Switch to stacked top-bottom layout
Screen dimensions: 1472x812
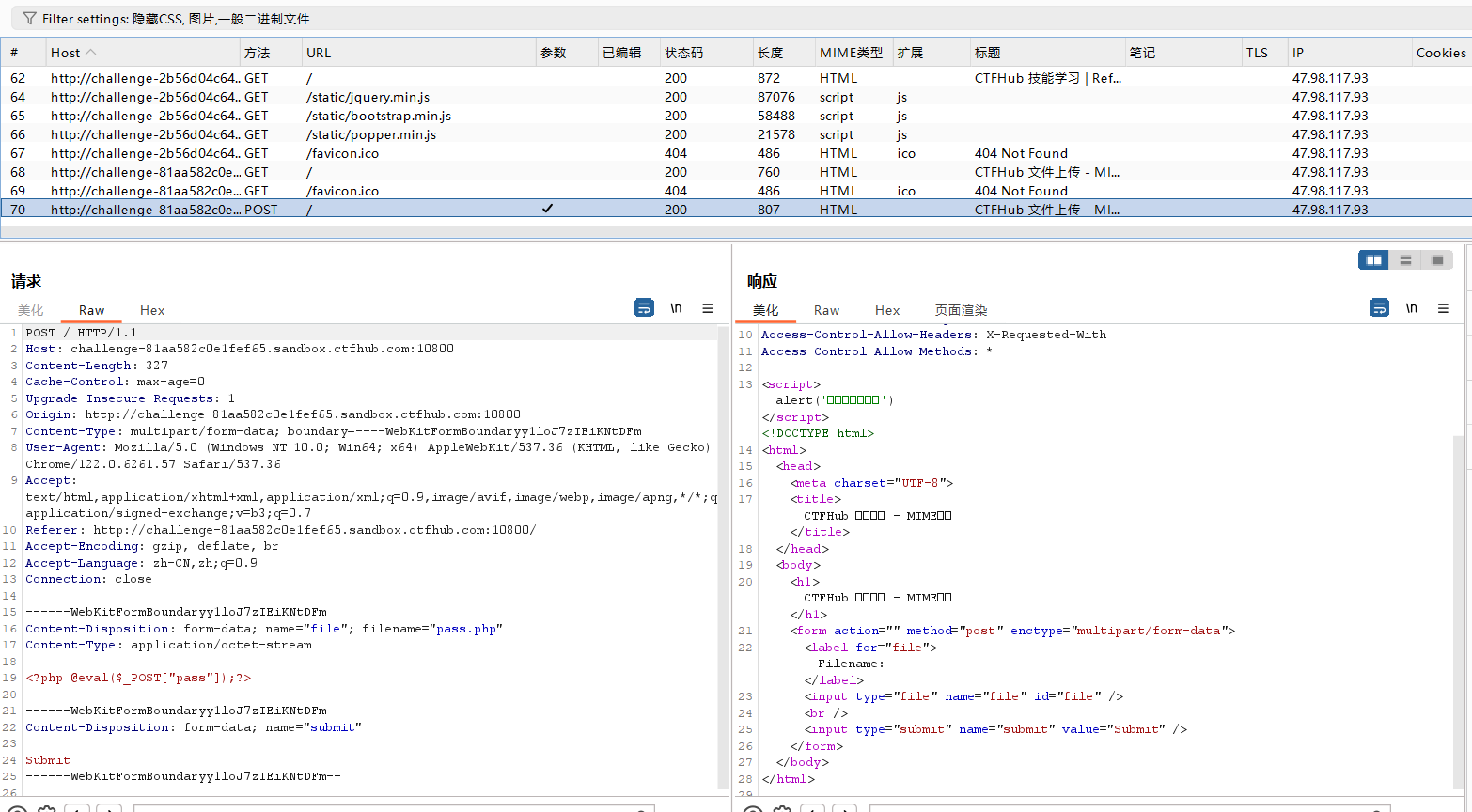click(x=1405, y=260)
